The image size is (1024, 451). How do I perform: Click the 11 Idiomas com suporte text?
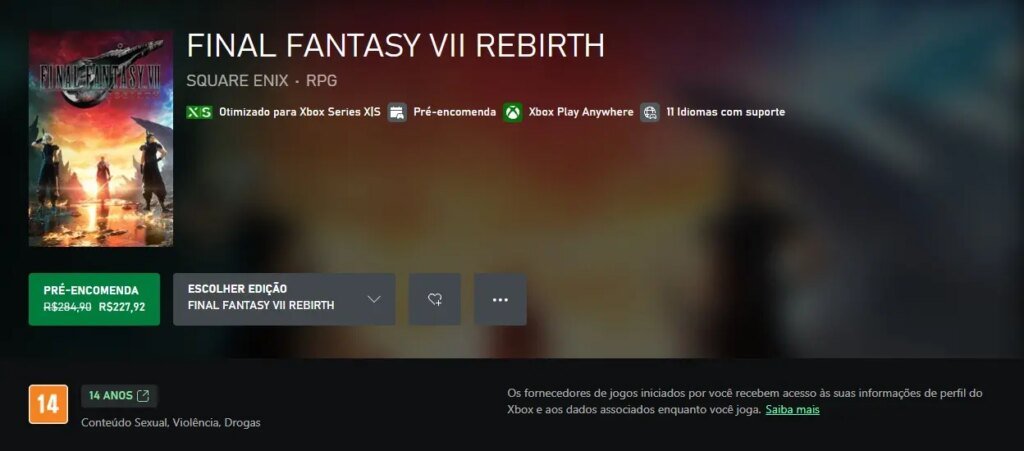point(726,112)
